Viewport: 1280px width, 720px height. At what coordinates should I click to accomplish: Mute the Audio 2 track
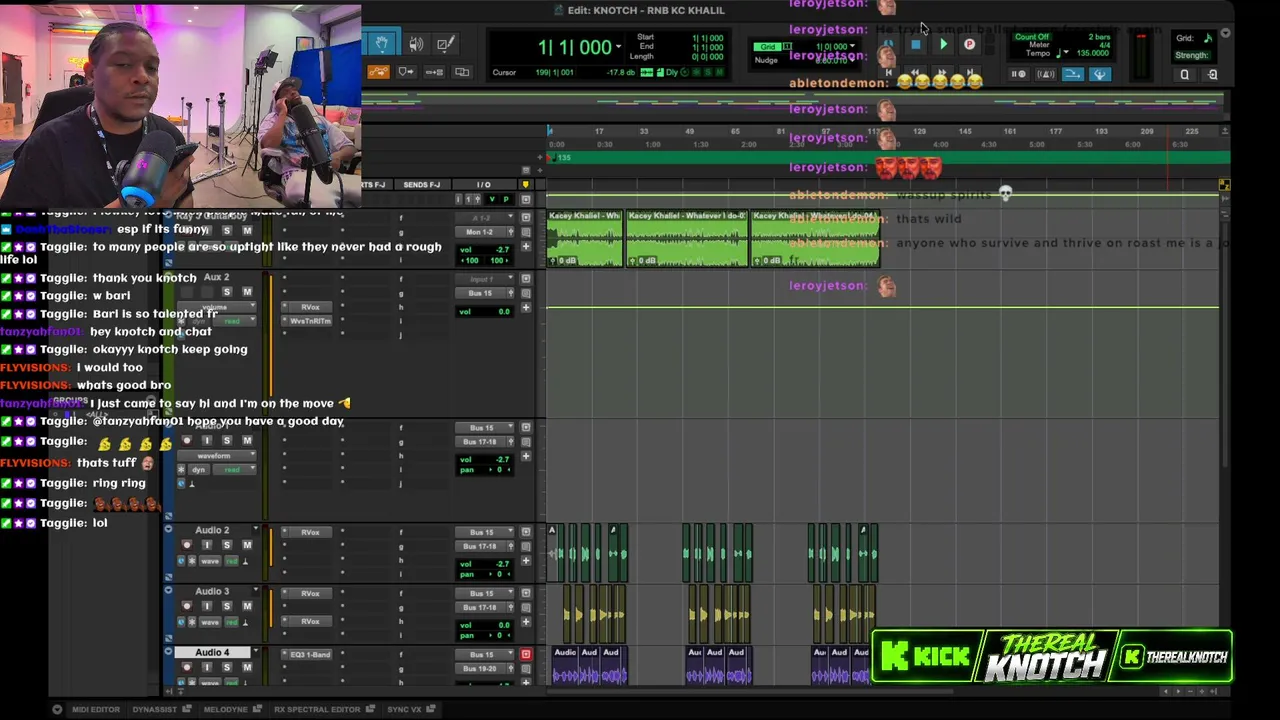(246, 545)
